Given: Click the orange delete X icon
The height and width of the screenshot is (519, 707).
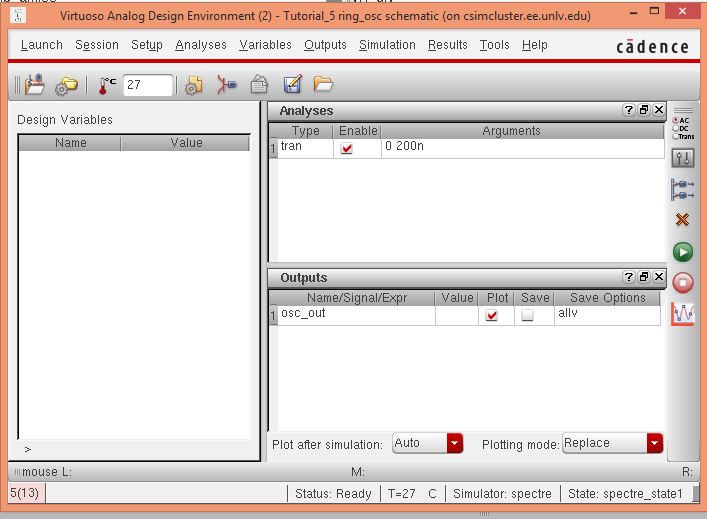Looking at the screenshot, I should pos(682,220).
